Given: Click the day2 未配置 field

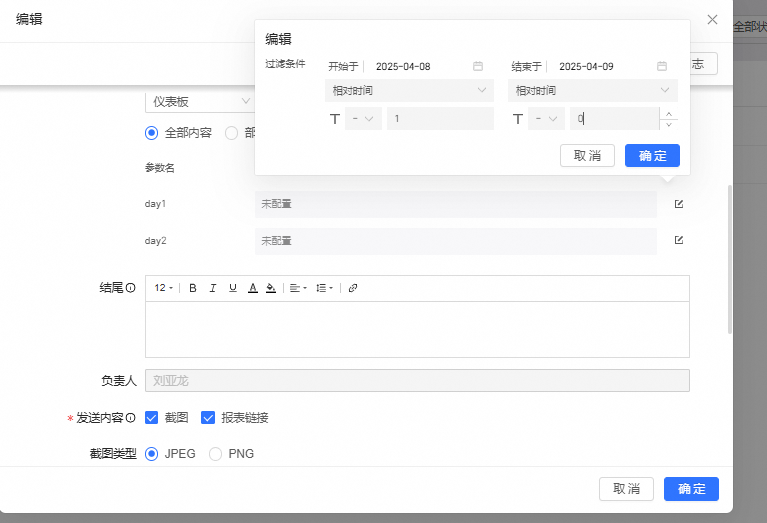Looking at the screenshot, I should pos(455,241).
